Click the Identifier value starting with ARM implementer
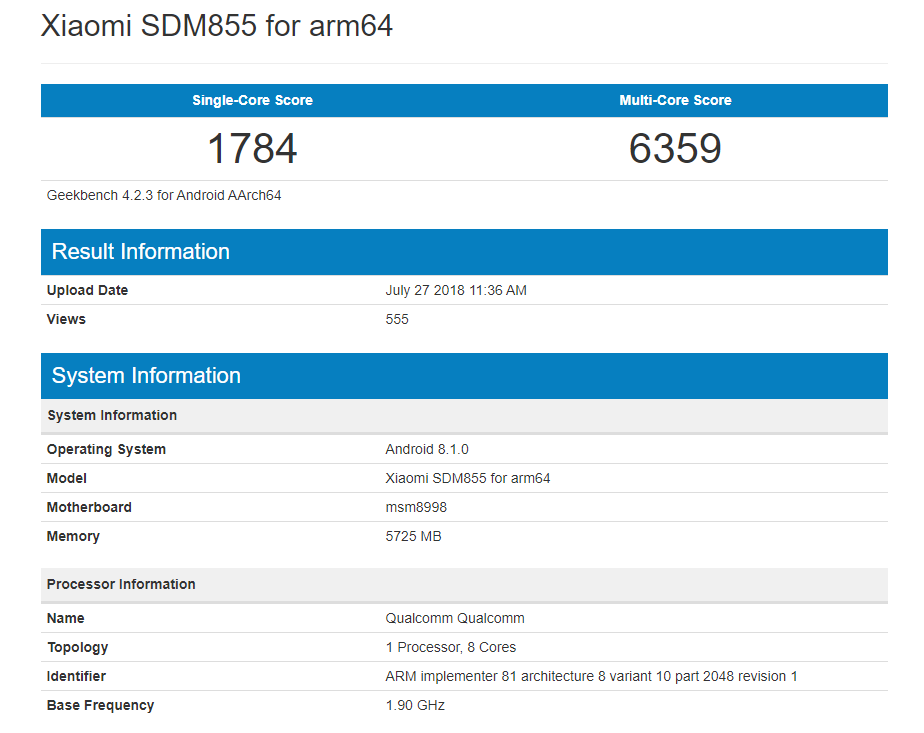 (x=588, y=676)
